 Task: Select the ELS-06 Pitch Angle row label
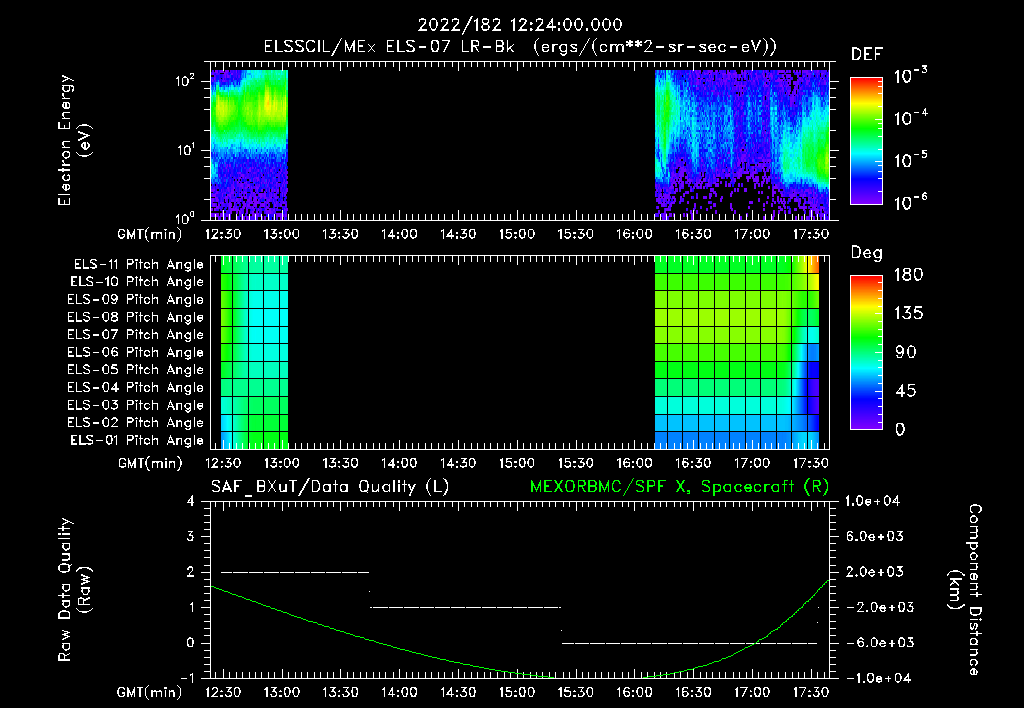tap(135, 352)
